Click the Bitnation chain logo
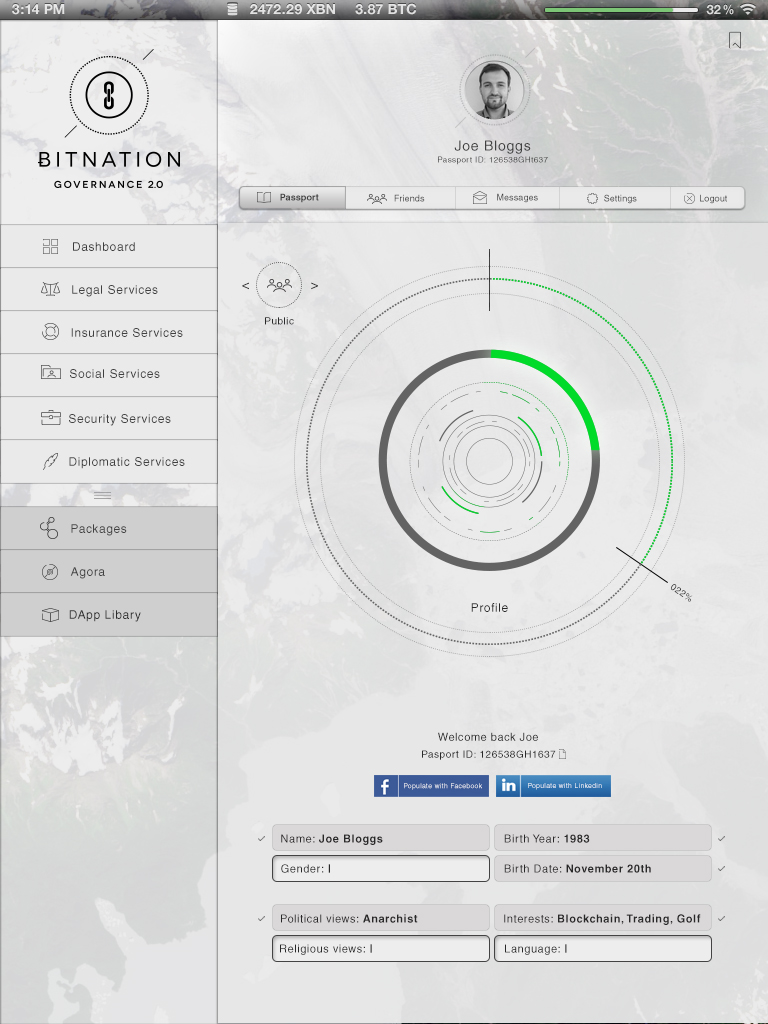This screenshot has width=768, height=1024. pos(108,95)
